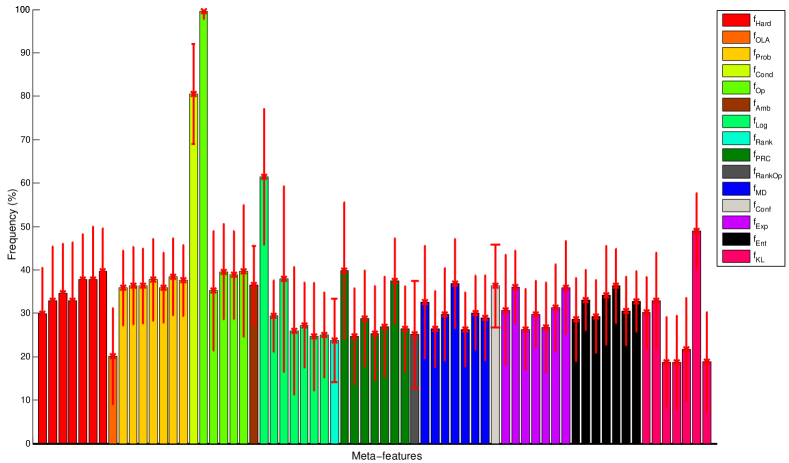Click the dark gray fRankOp bar

415,389
